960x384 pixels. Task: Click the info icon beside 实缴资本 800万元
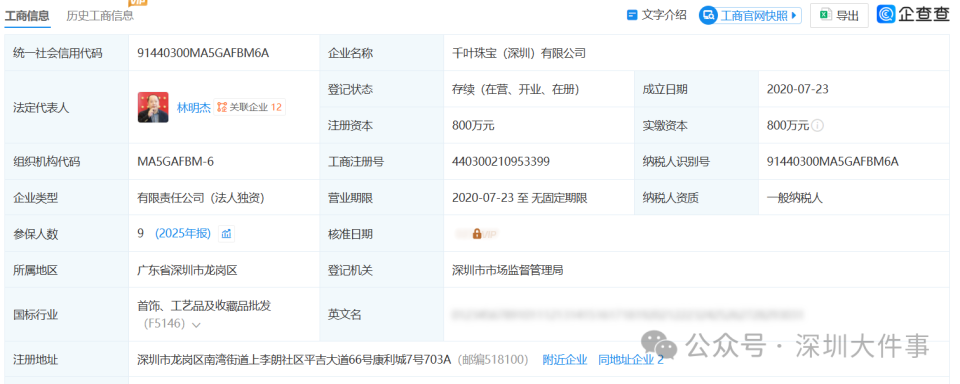point(817,126)
